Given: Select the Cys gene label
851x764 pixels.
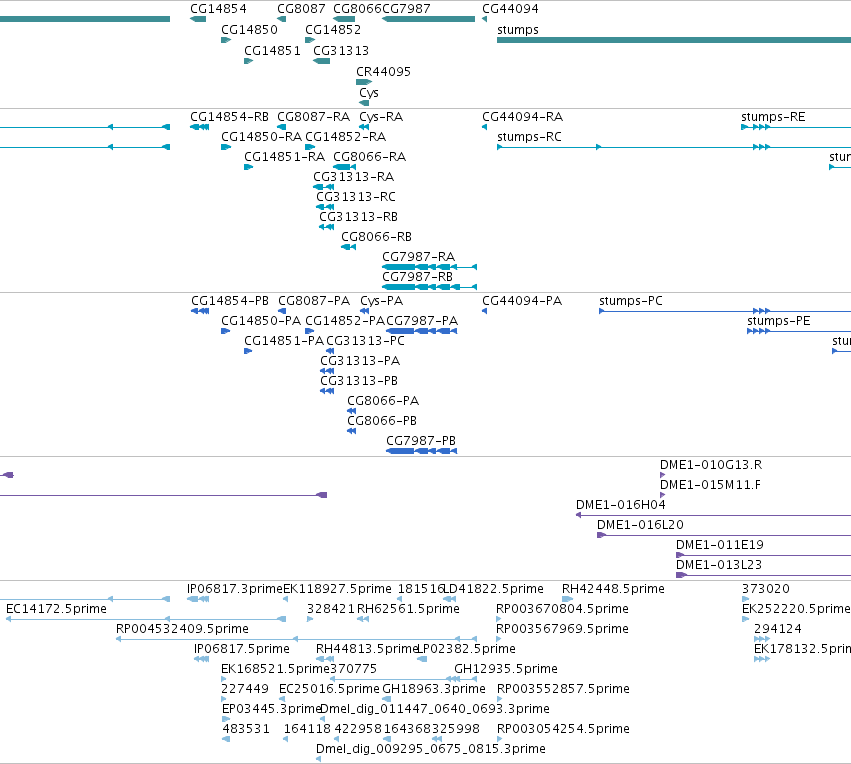Looking at the screenshot, I should 369,93.
